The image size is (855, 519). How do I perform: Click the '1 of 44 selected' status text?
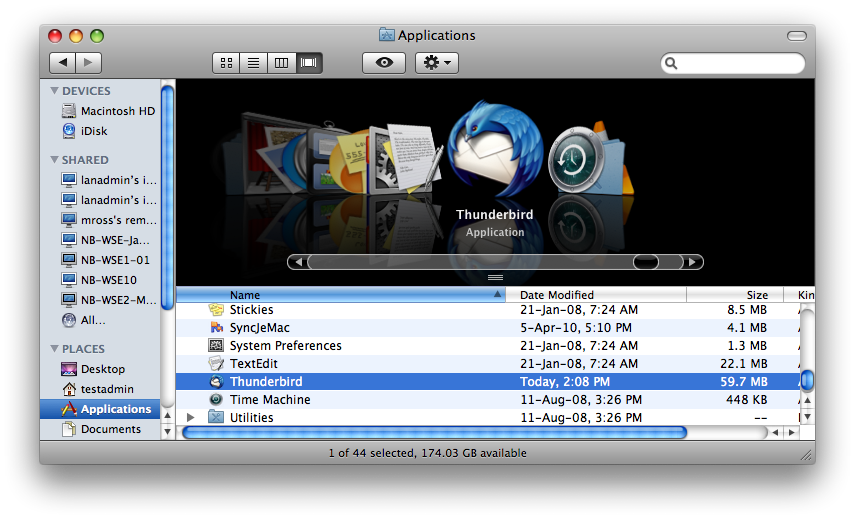pyautogui.click(x=371, y=453)
